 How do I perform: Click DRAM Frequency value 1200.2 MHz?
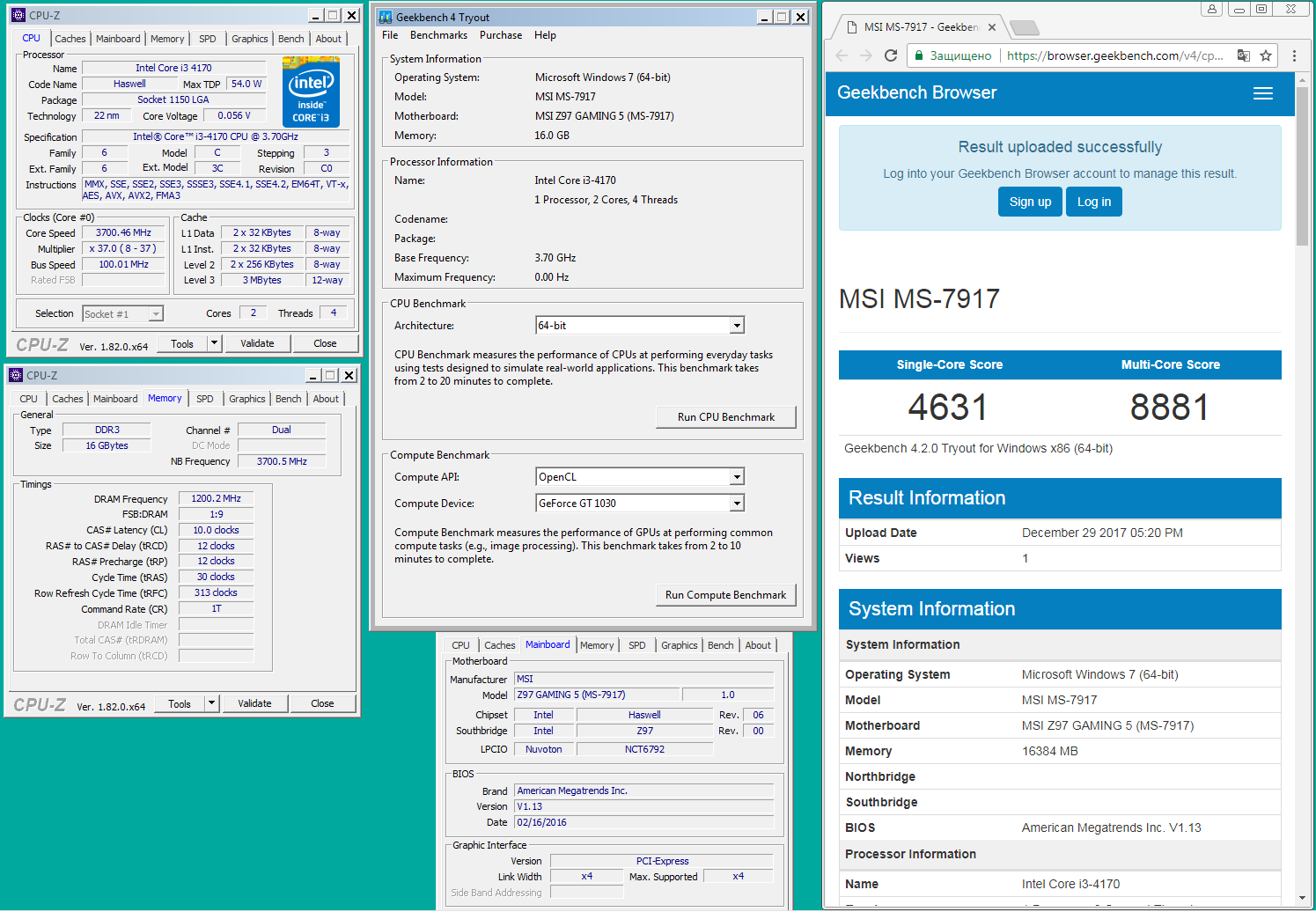pyautogui.click(x=216, y=498)
